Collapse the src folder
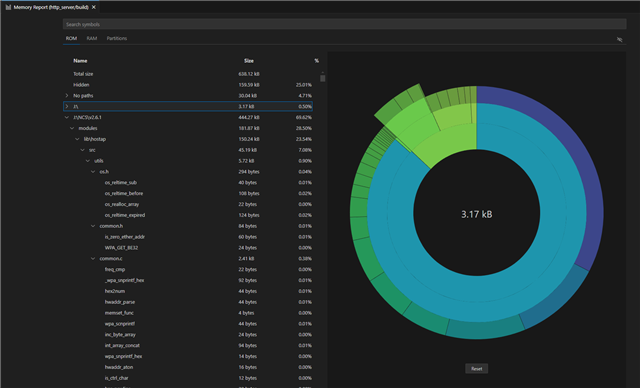Viewport: 640px width, 388px height. (83, 150)
